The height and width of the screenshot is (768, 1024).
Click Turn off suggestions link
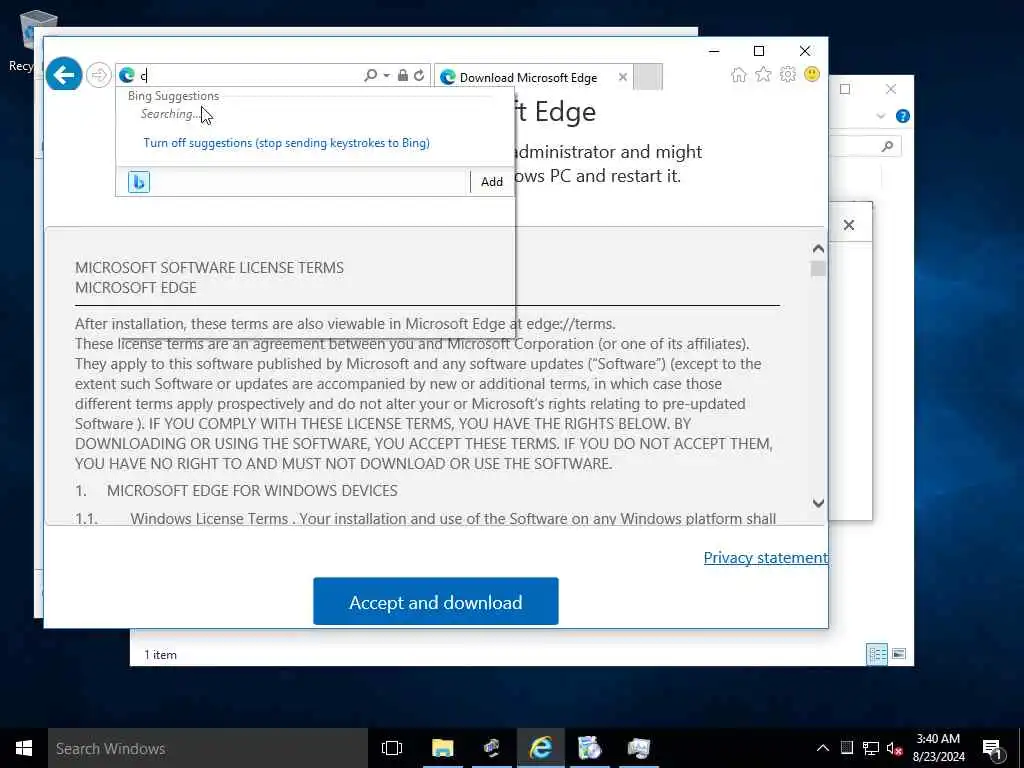click(286, 143)
